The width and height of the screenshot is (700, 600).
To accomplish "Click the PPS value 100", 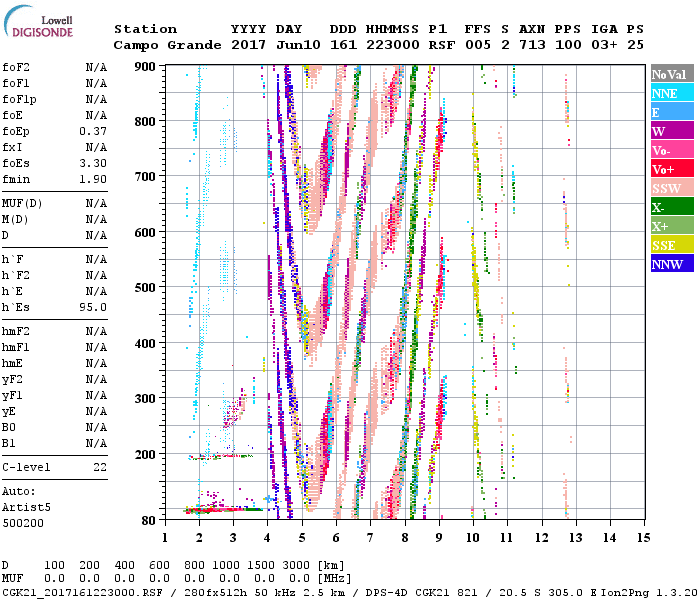I will click(x=568, y=45).
